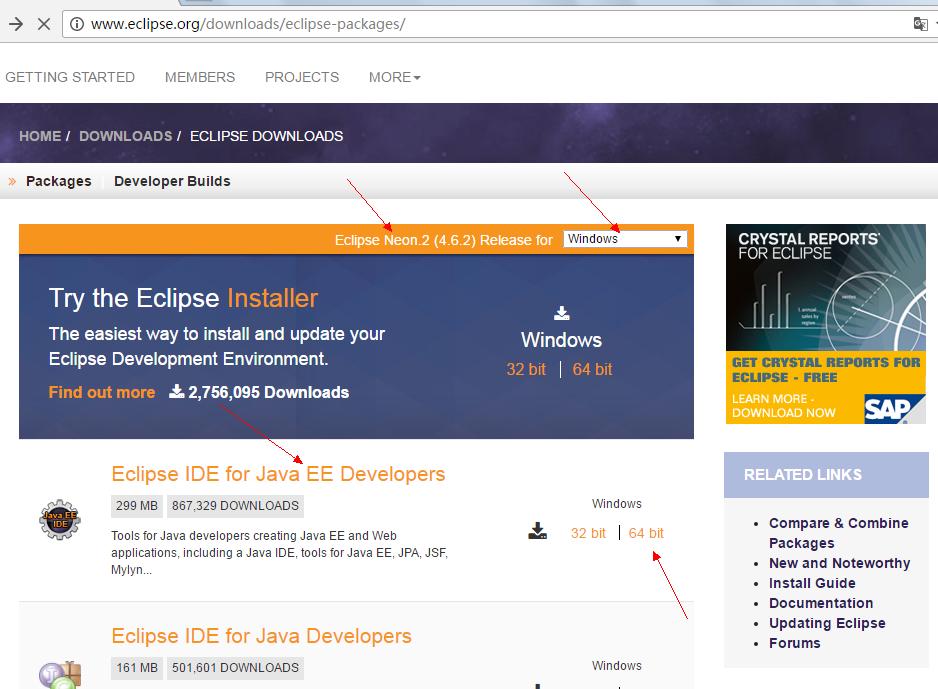Click the Java EE IDE package icon
The image size is (938, 689).
pyautogui.click(x=60, y=520)
